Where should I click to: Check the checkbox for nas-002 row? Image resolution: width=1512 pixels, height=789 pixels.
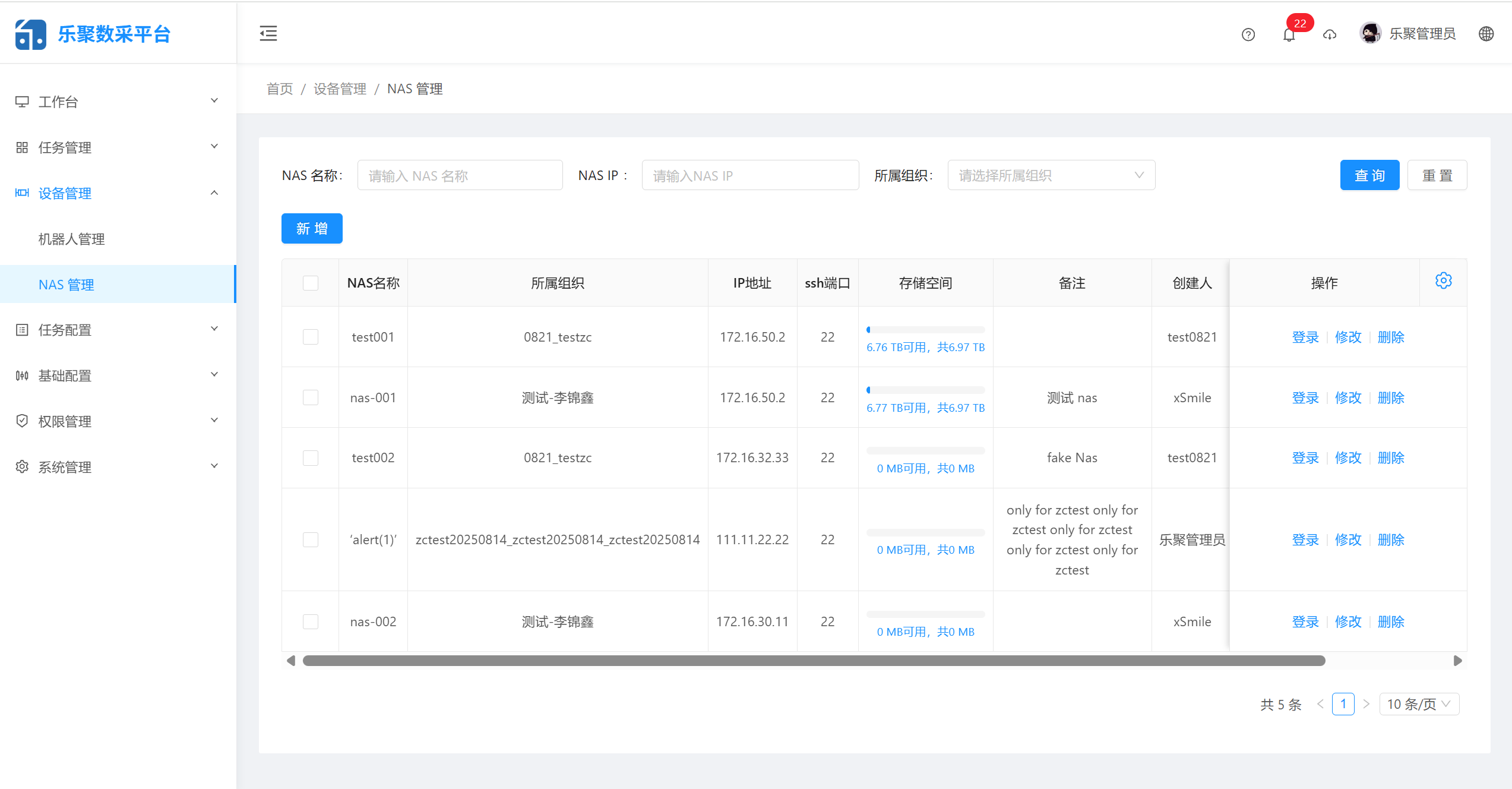tap(310, 621)
